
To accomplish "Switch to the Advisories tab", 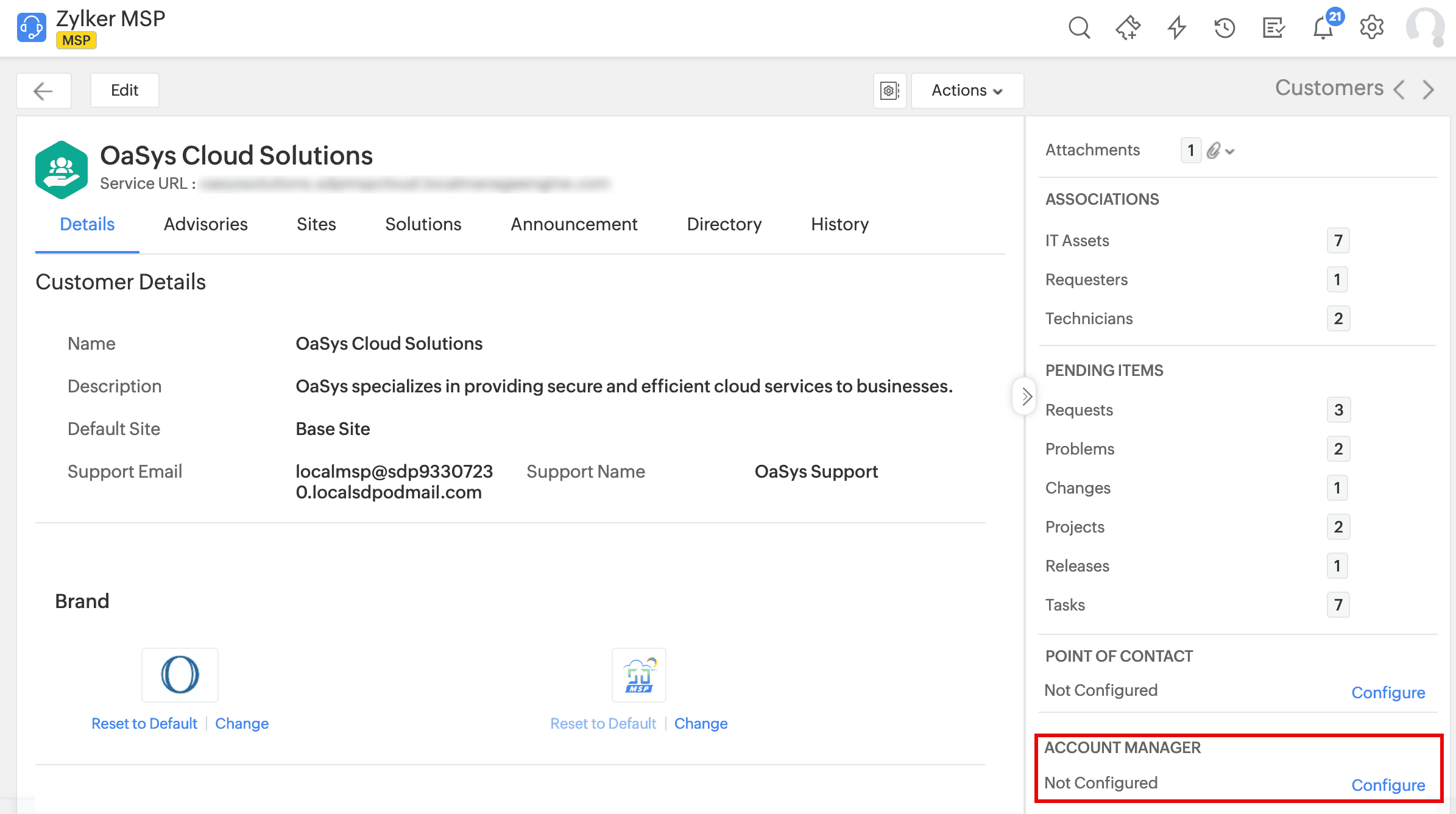I will pyautogui.click(x=205, y=224).
